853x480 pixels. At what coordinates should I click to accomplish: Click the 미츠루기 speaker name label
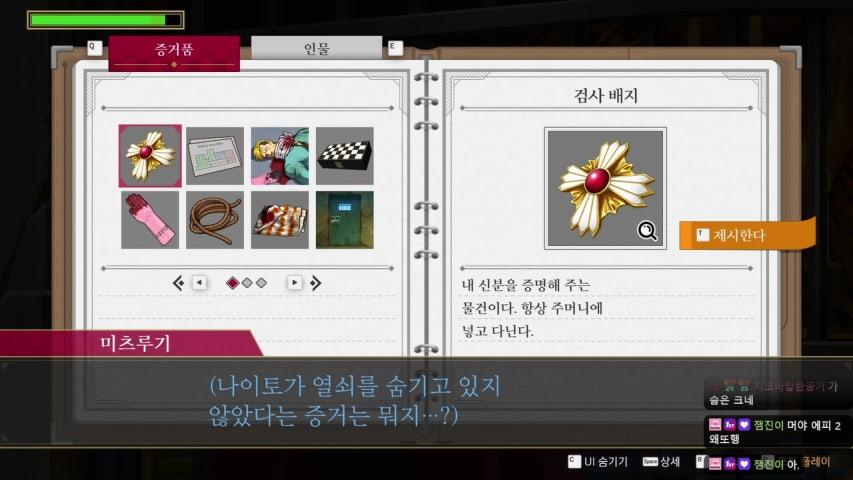[x=135, y=343]
